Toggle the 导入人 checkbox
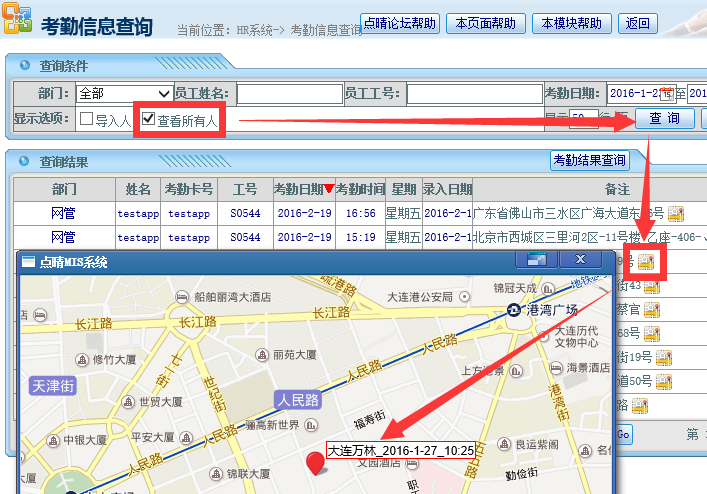The image size is (707, 494). [x=86, y=119]
